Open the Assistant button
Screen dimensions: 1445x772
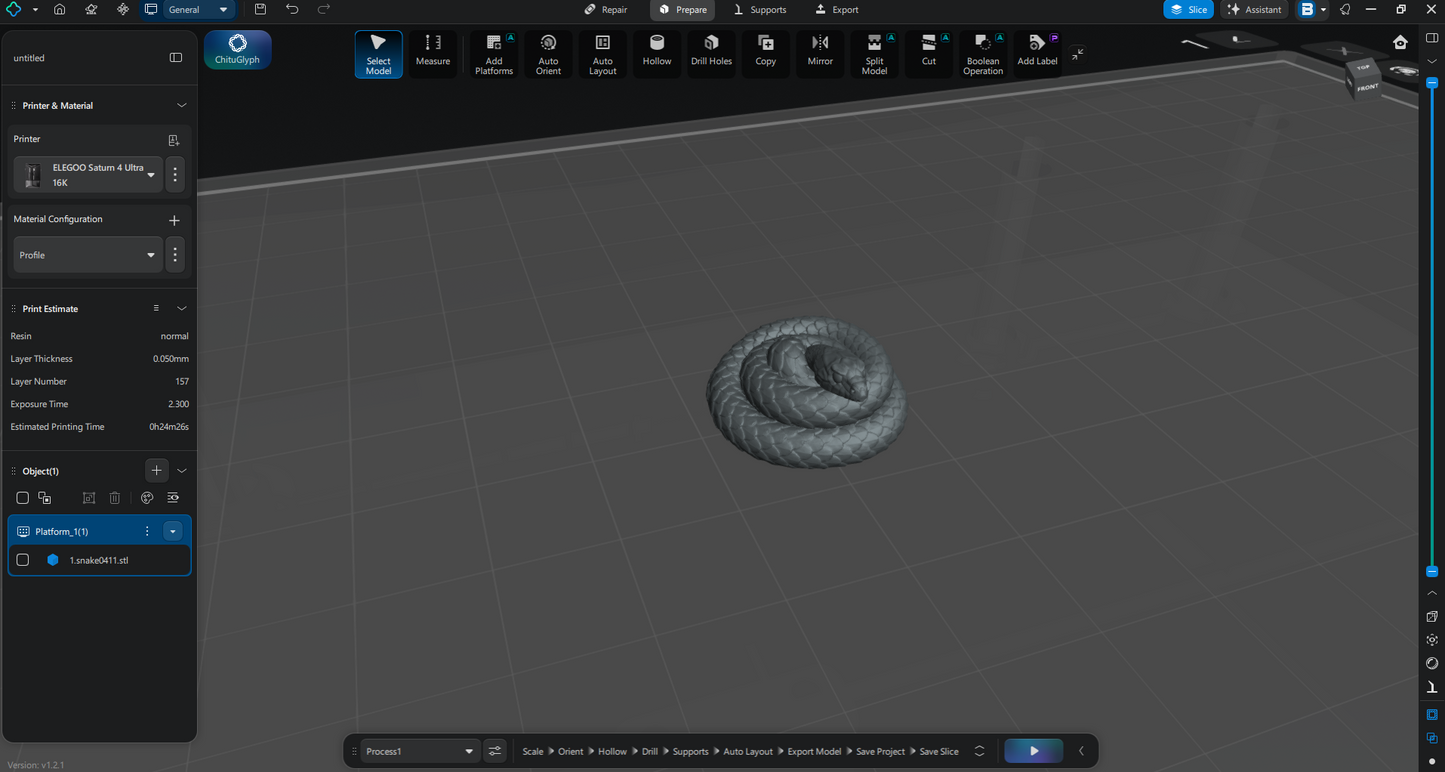[1254, 10]
